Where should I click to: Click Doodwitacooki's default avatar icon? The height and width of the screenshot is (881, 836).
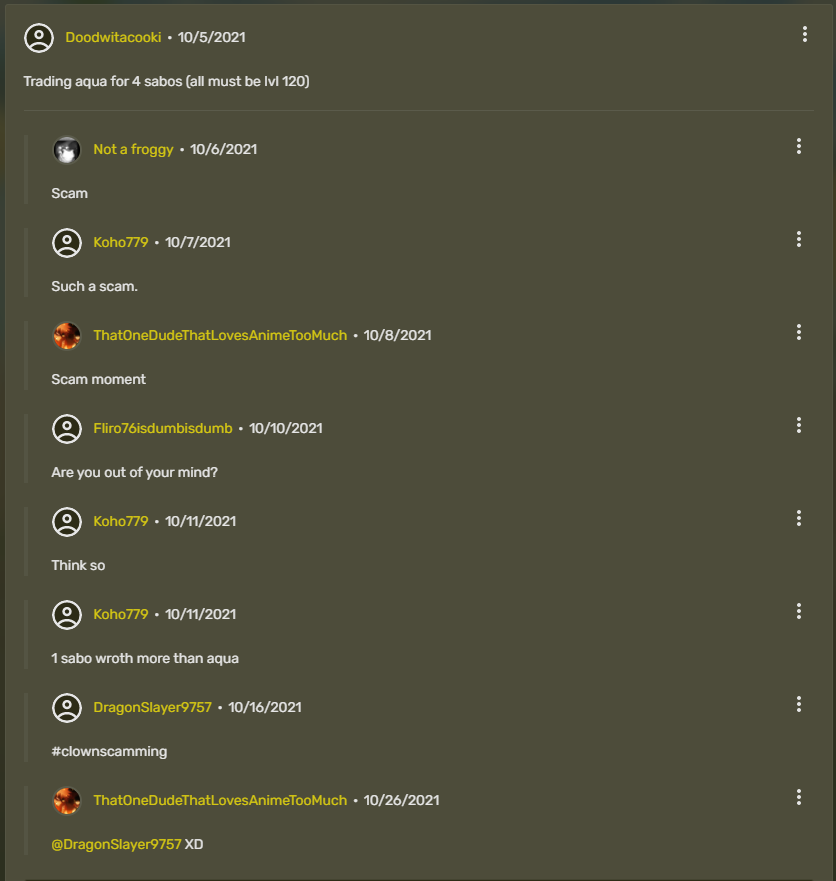pos(39,38)
